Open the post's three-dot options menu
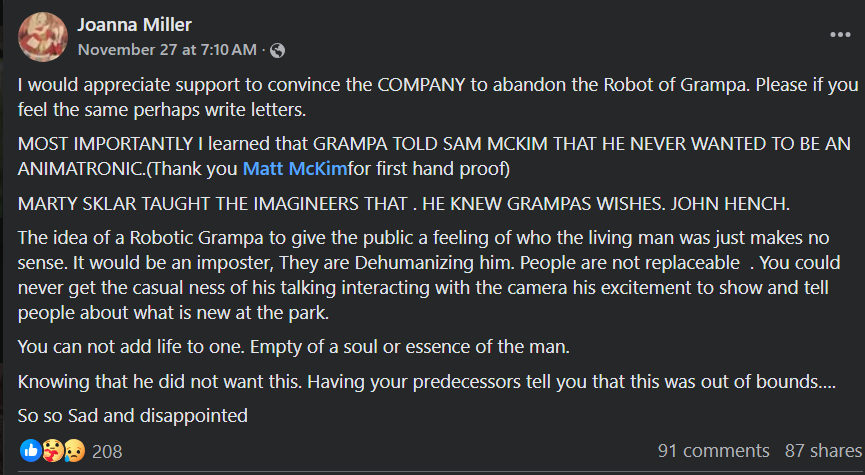 pos(839,34)
